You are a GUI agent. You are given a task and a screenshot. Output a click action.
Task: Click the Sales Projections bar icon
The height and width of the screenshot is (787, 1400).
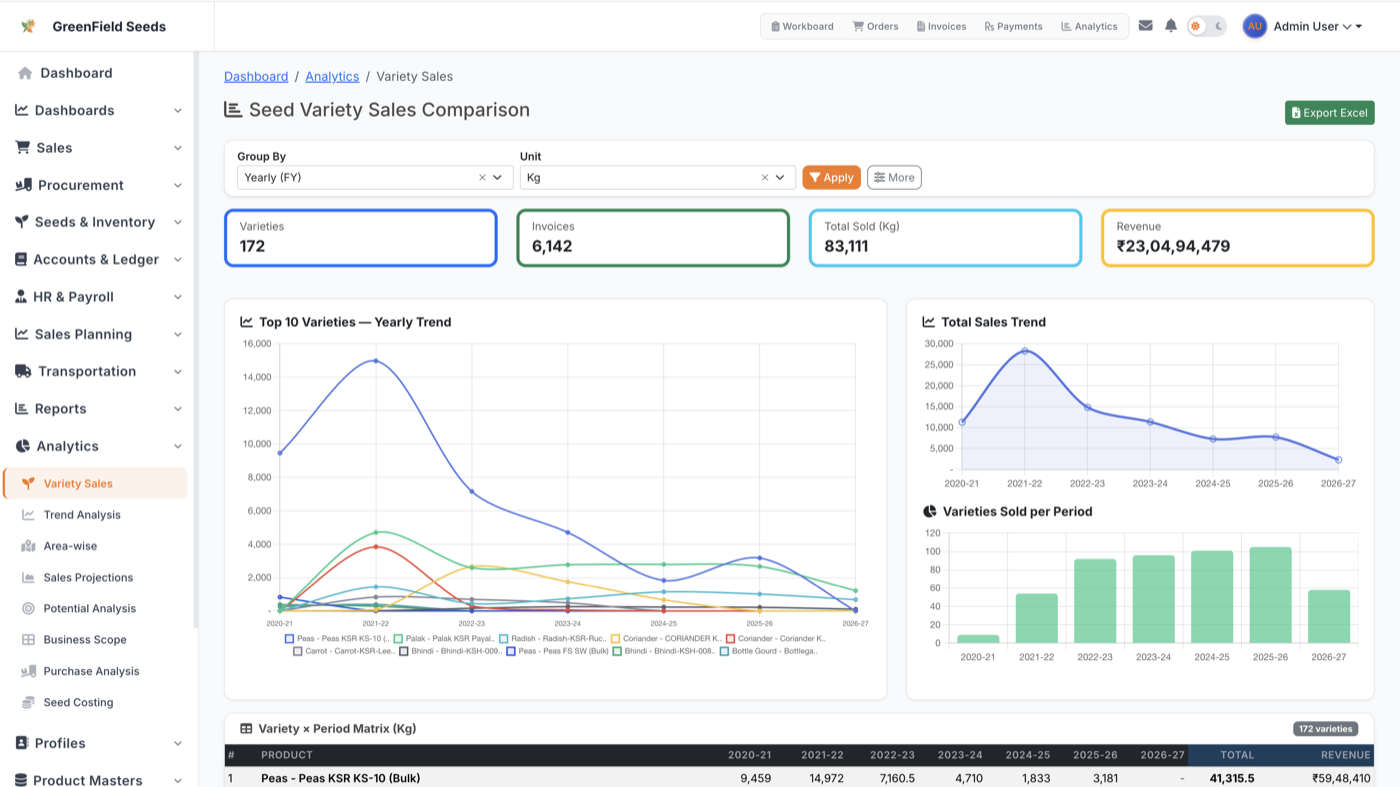coord(28,577)
